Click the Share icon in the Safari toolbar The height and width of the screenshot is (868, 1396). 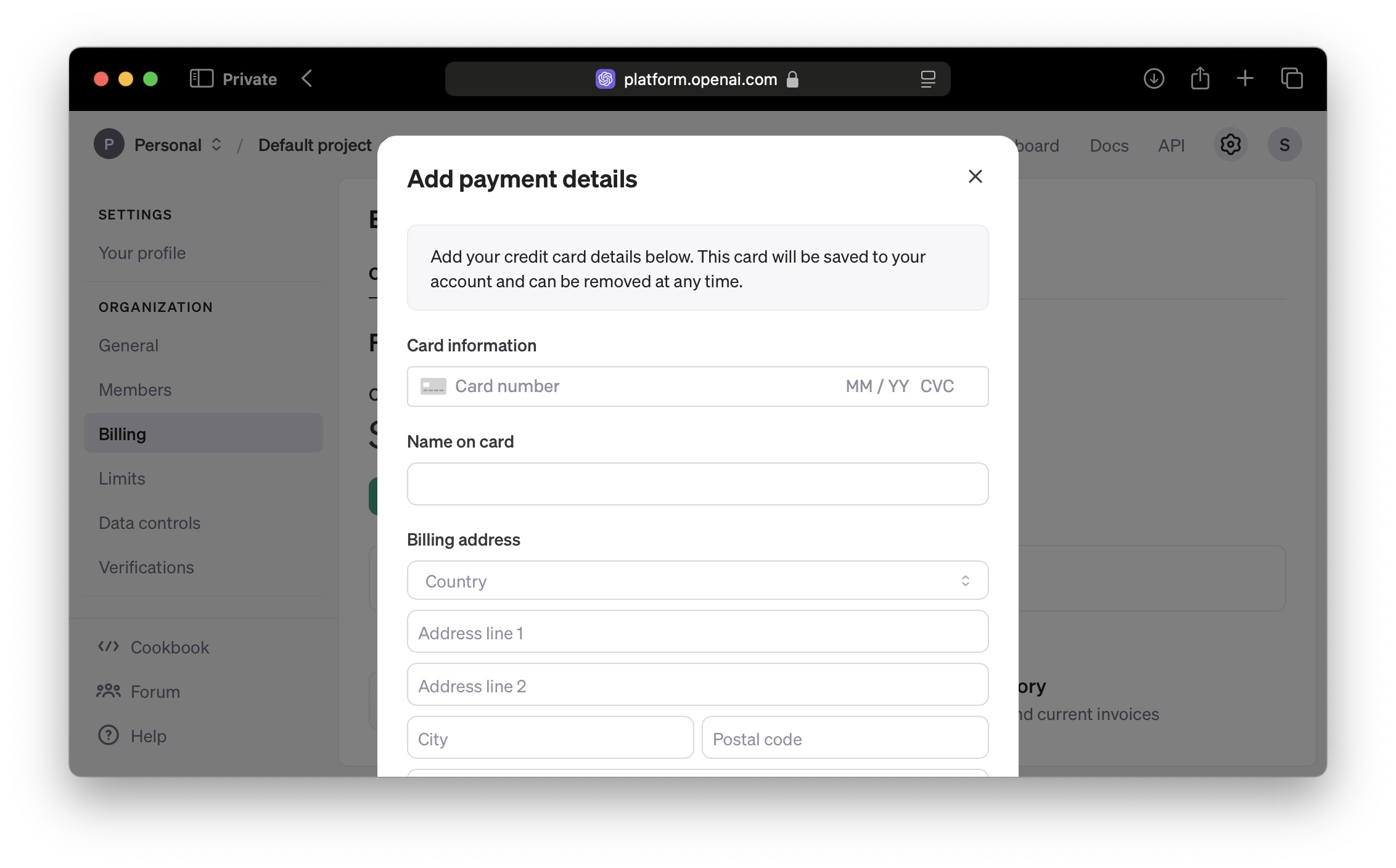click(x=1200, y=78)
